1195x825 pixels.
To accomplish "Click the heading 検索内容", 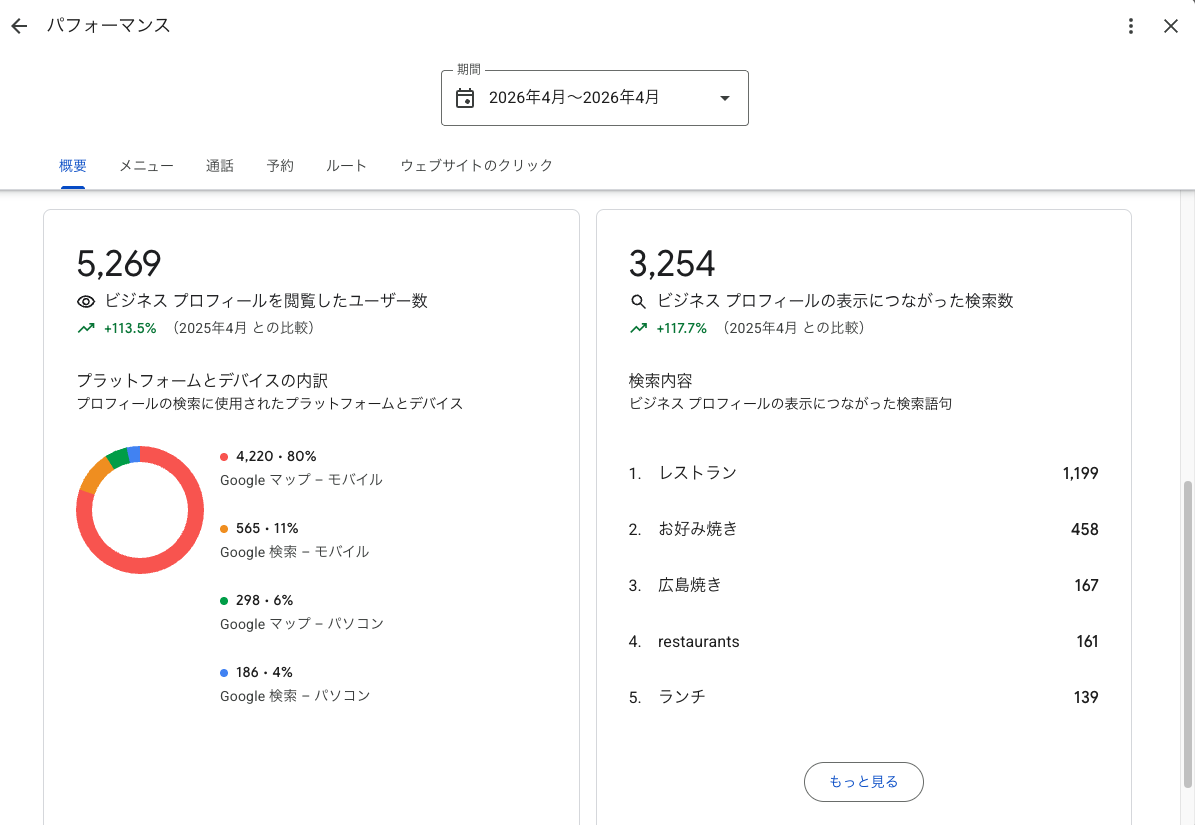I will pyautogui.click(x=660, y=380).
